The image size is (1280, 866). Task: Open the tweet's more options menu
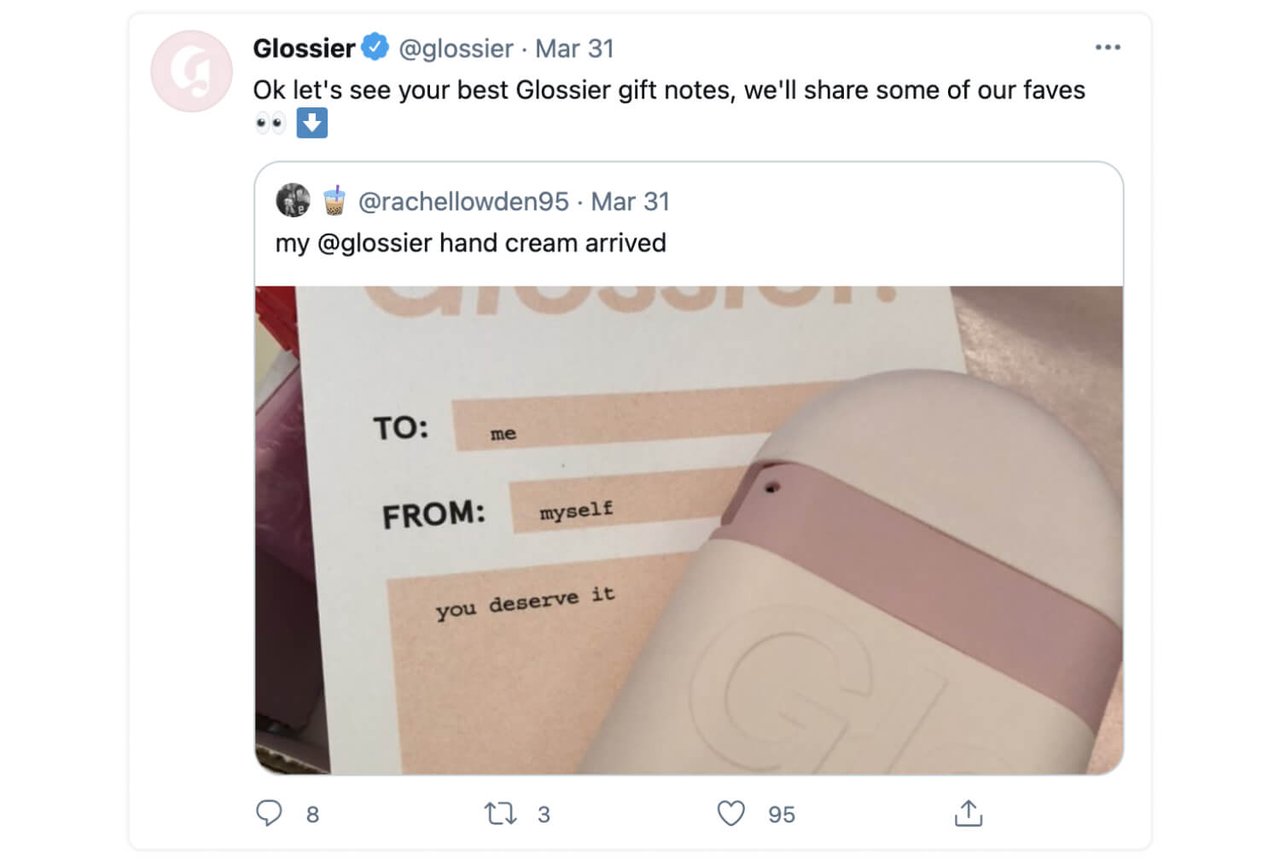[x=1107, y=47]
